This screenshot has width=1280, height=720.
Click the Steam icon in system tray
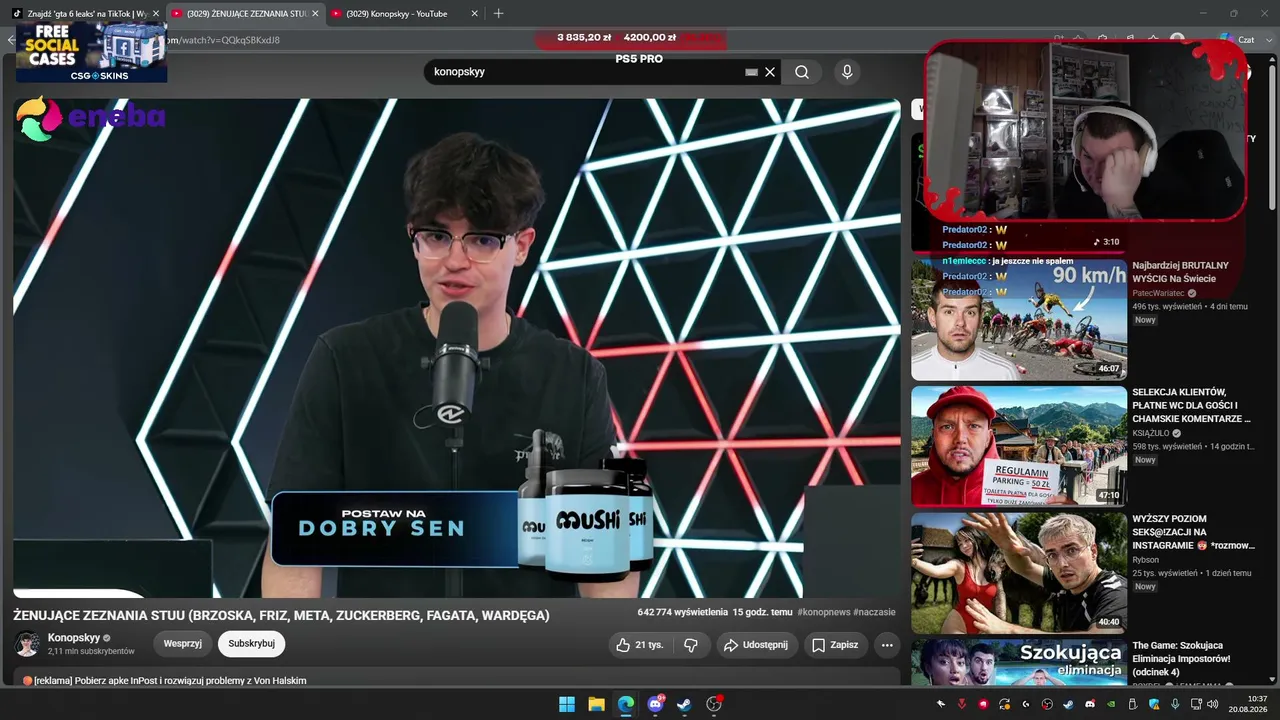pyautogui.click(x=1068, y=704)
